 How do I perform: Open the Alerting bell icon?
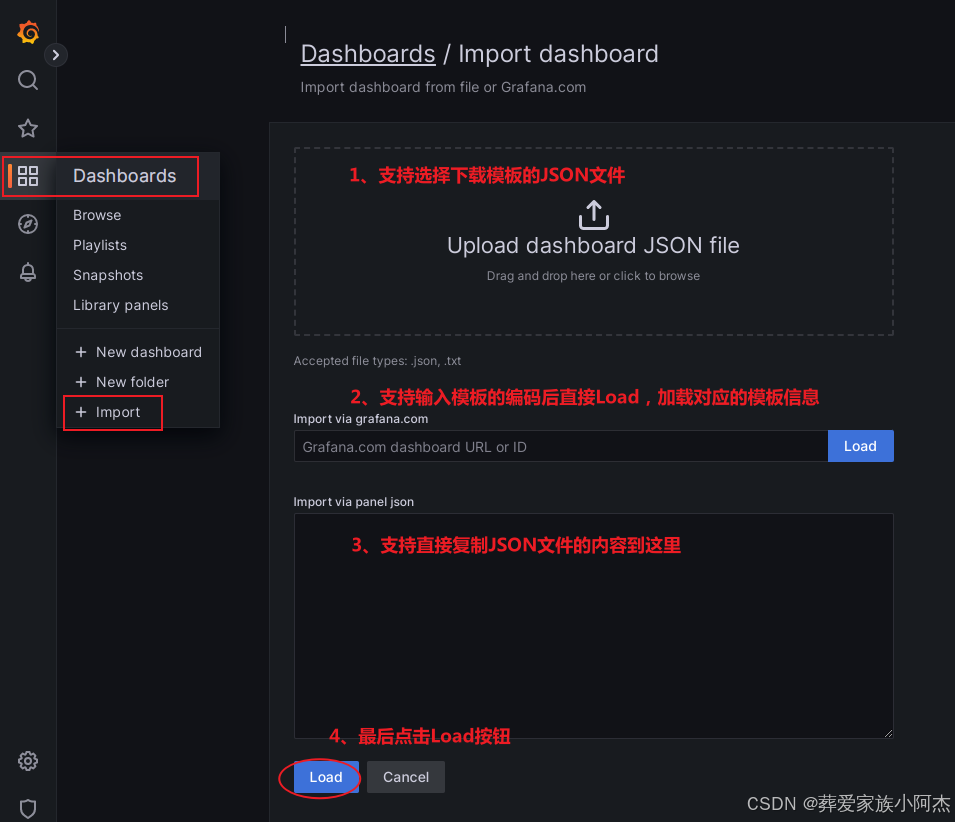[x=28, y=272]
